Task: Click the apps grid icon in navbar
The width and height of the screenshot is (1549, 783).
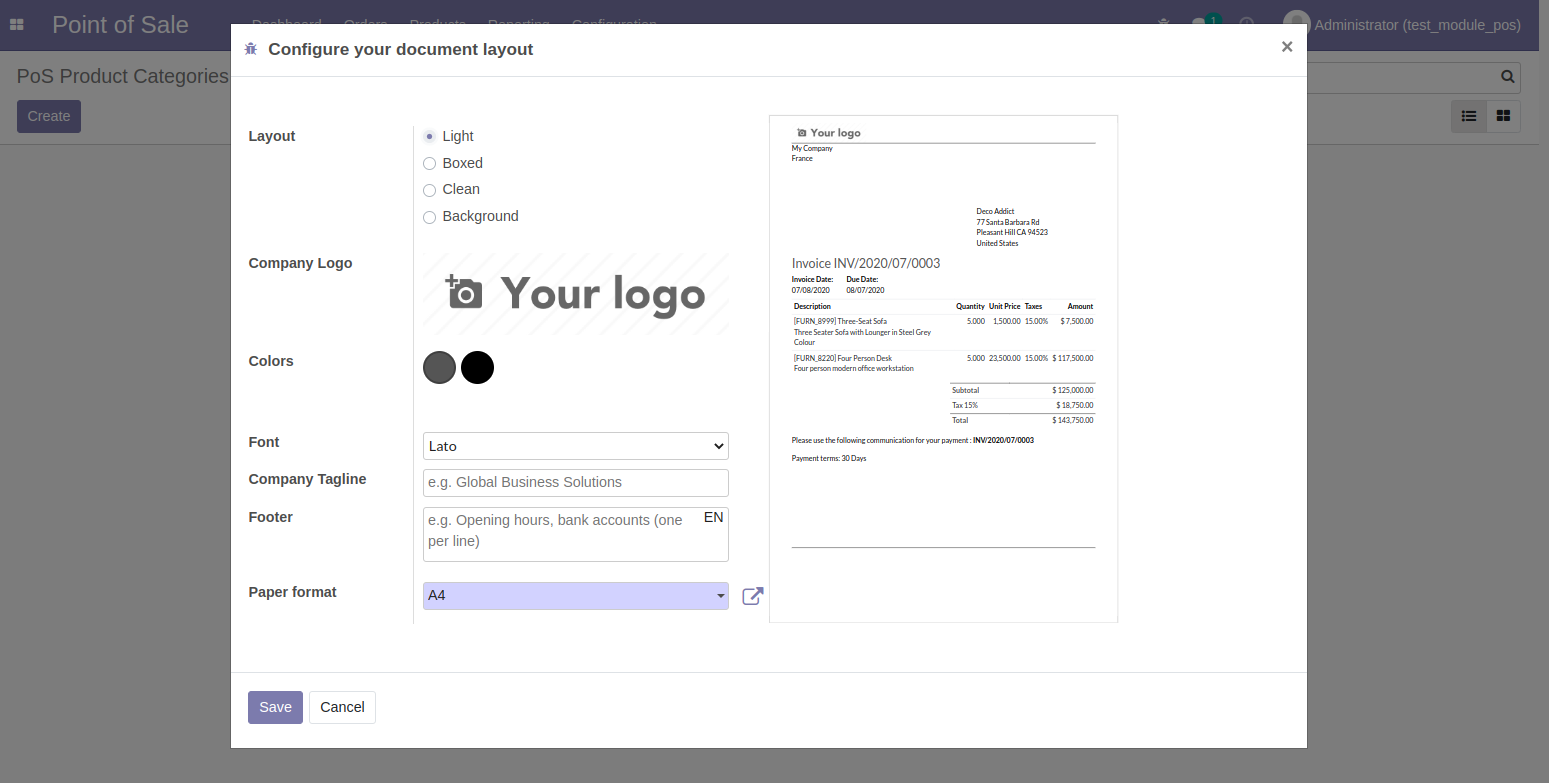Action: (17, 25)
